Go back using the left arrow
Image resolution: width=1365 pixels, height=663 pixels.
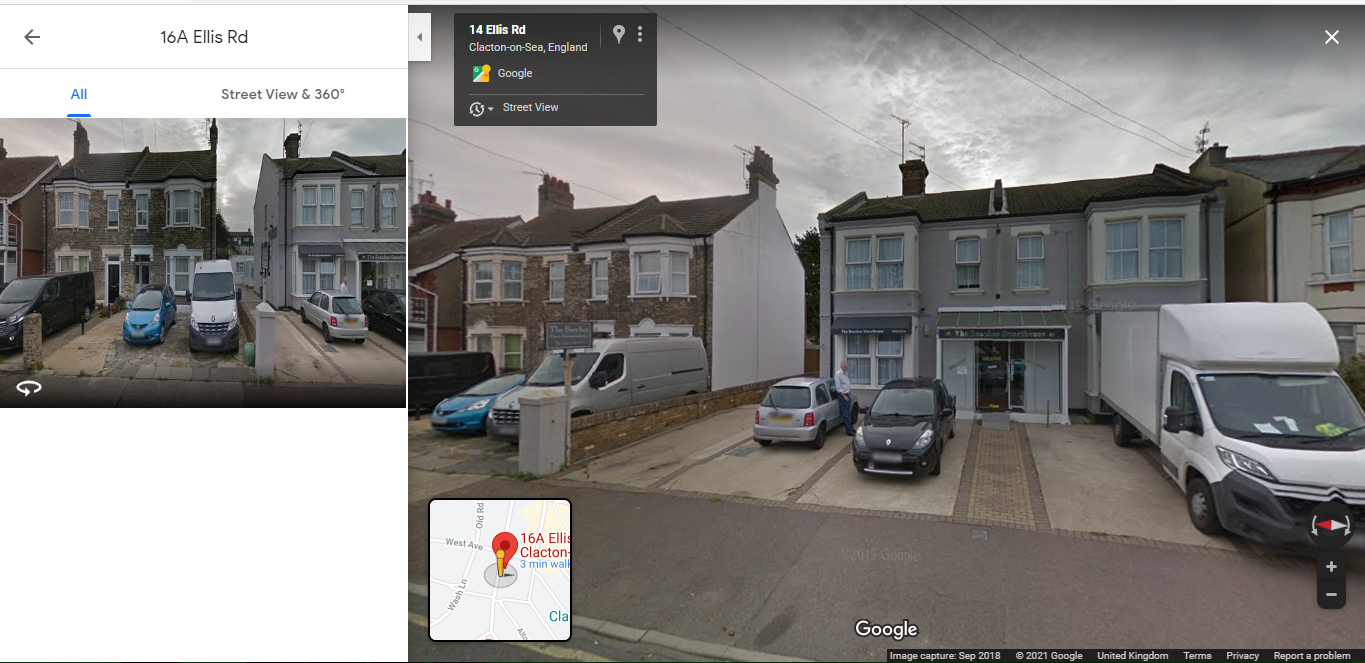32,37
